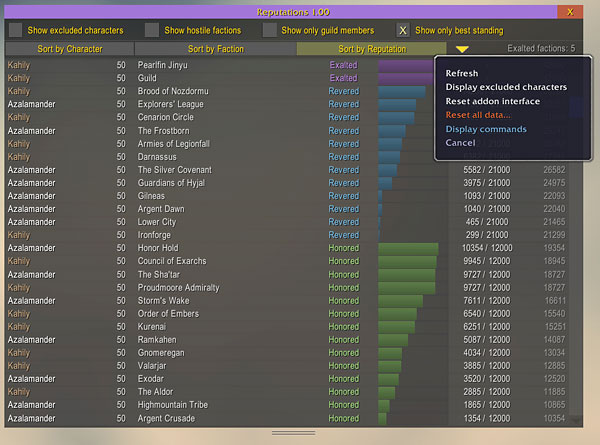The height and width of the screenshot is (445, 600).
Task: Grab the resize handle below the window
Action: pos(293,433)
